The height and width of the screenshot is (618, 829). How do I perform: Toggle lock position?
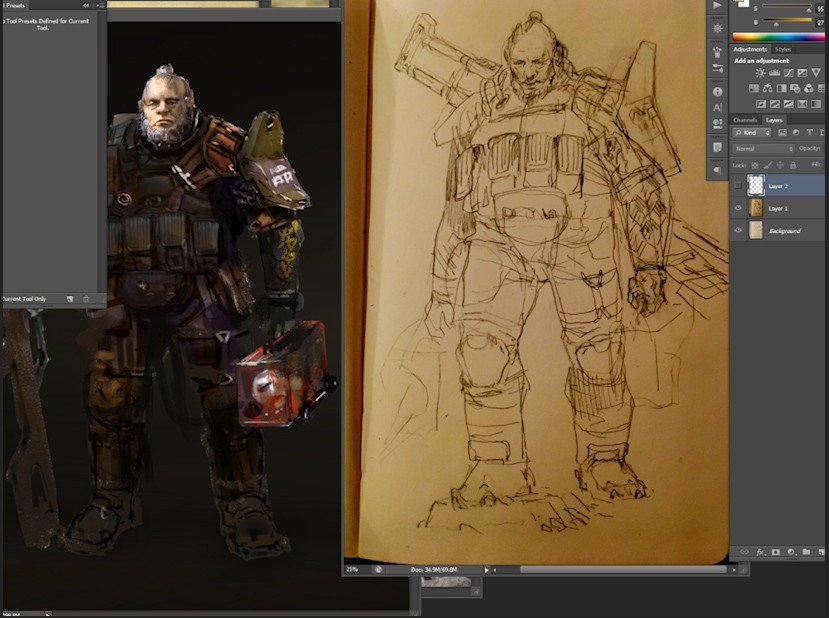pos(780,165)
